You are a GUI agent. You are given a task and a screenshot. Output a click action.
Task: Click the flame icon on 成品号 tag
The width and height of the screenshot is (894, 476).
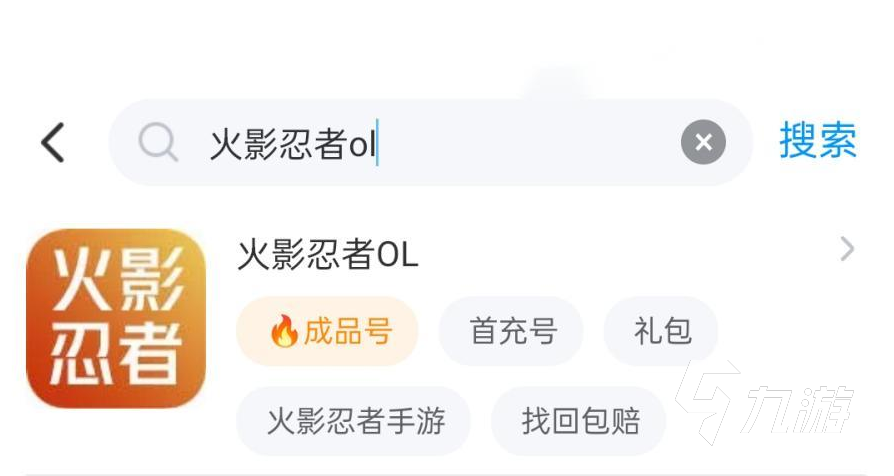284,332
